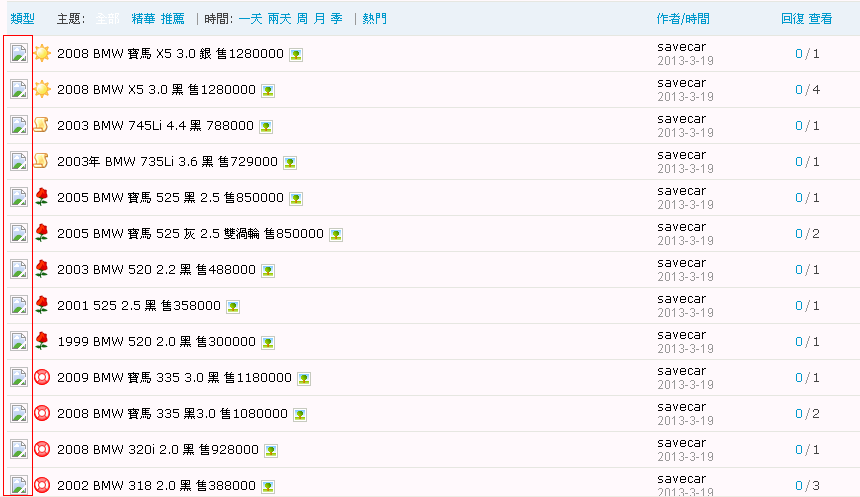860x497 pixels.
Task: Click scroll icon beside 2003 BMW 745Li 4.4 黑
Action: [x=41, y=125]
